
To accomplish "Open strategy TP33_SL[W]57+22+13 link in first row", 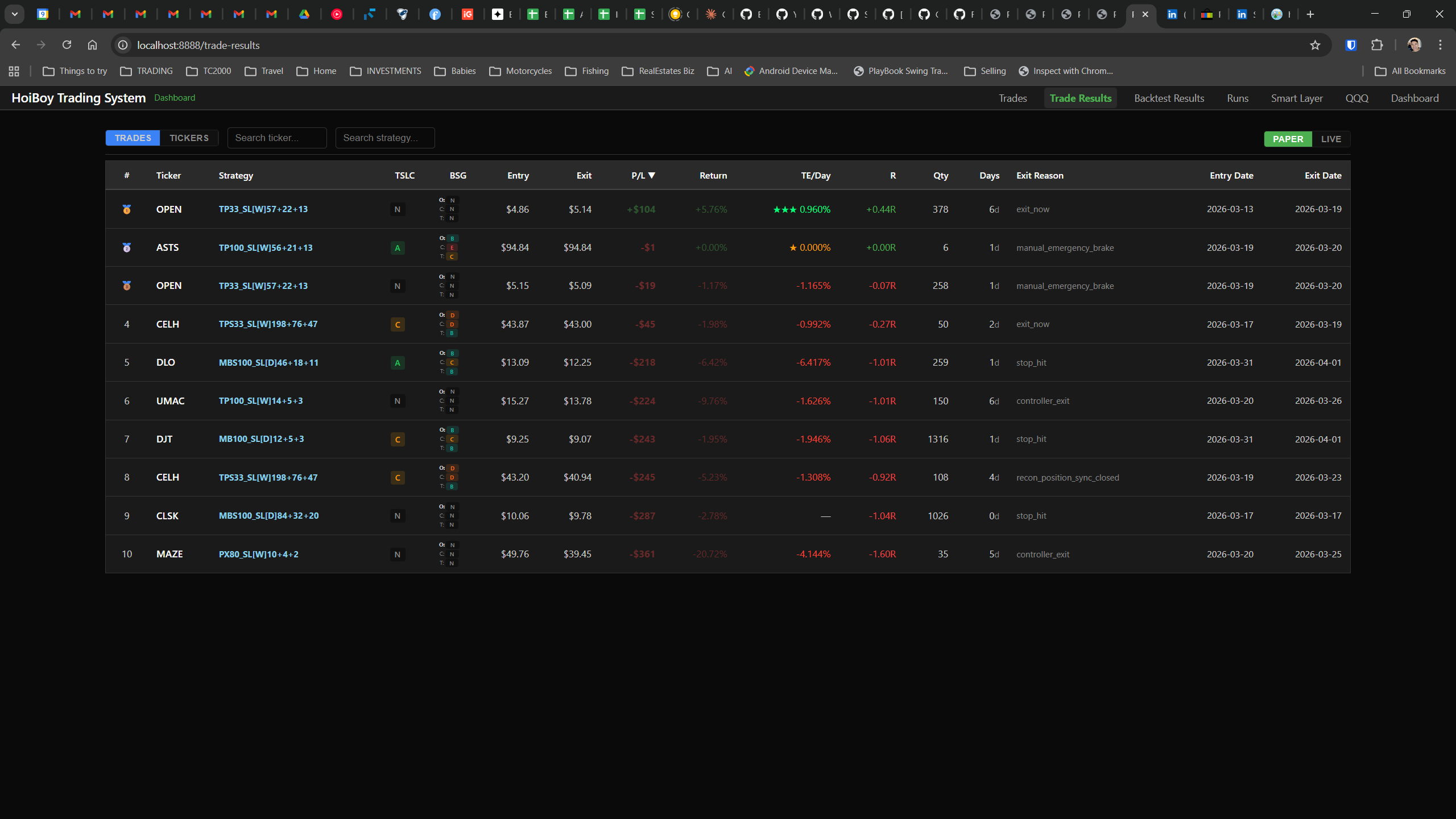I will click(x=263, y=209).
